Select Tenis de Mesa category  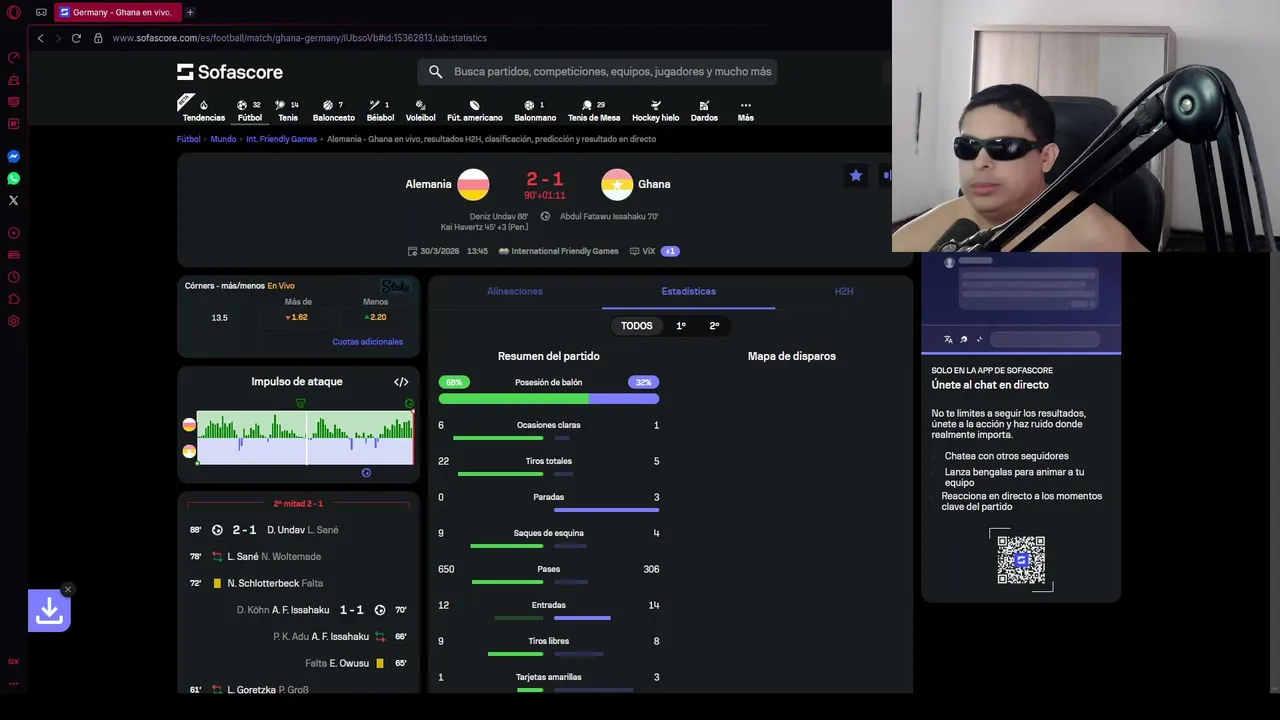click(594, 111)
